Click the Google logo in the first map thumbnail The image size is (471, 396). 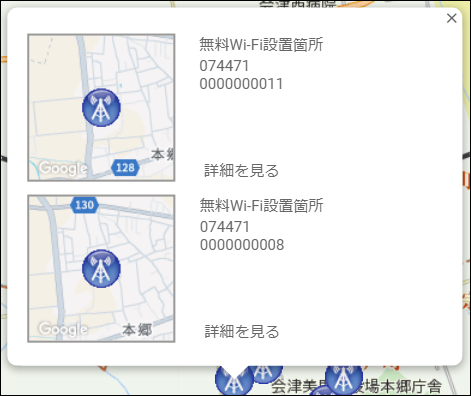point(63,168)
